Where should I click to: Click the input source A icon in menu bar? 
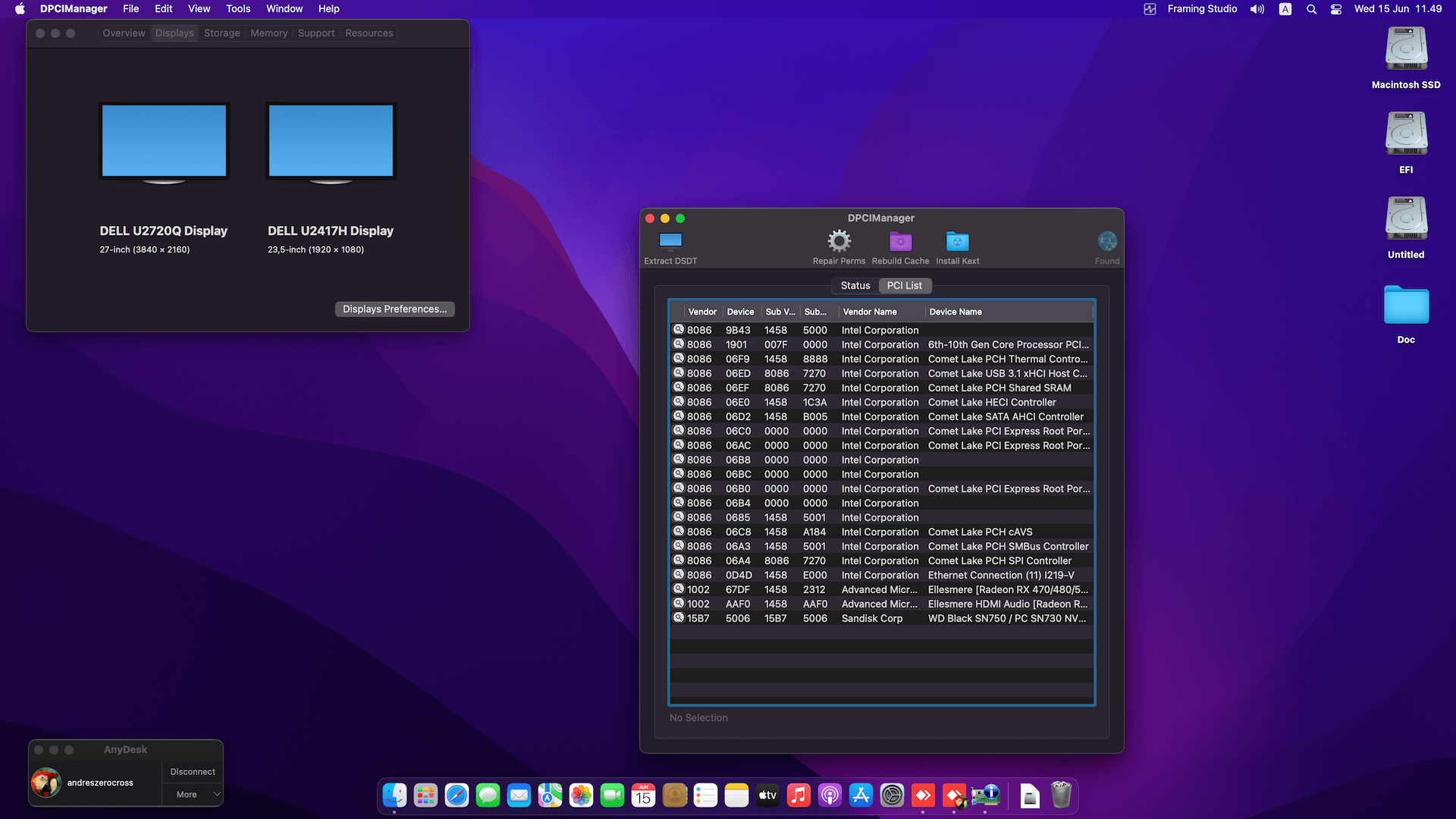pyautogui.click(x=1285, y=9)
